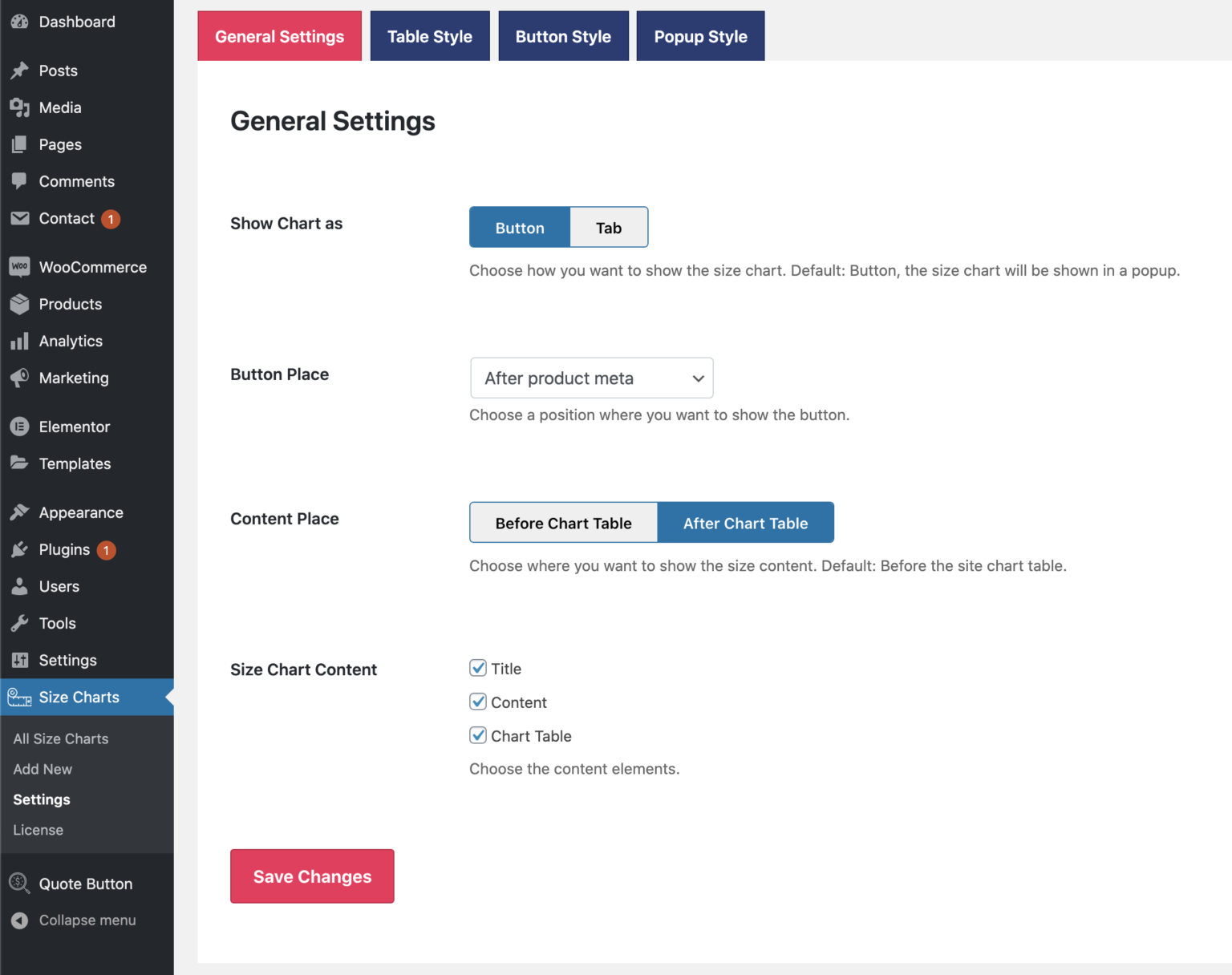The width and height of the screenshot is (1232, 975).
Task: Open the Popup Style tab
Action: [700, 36]
